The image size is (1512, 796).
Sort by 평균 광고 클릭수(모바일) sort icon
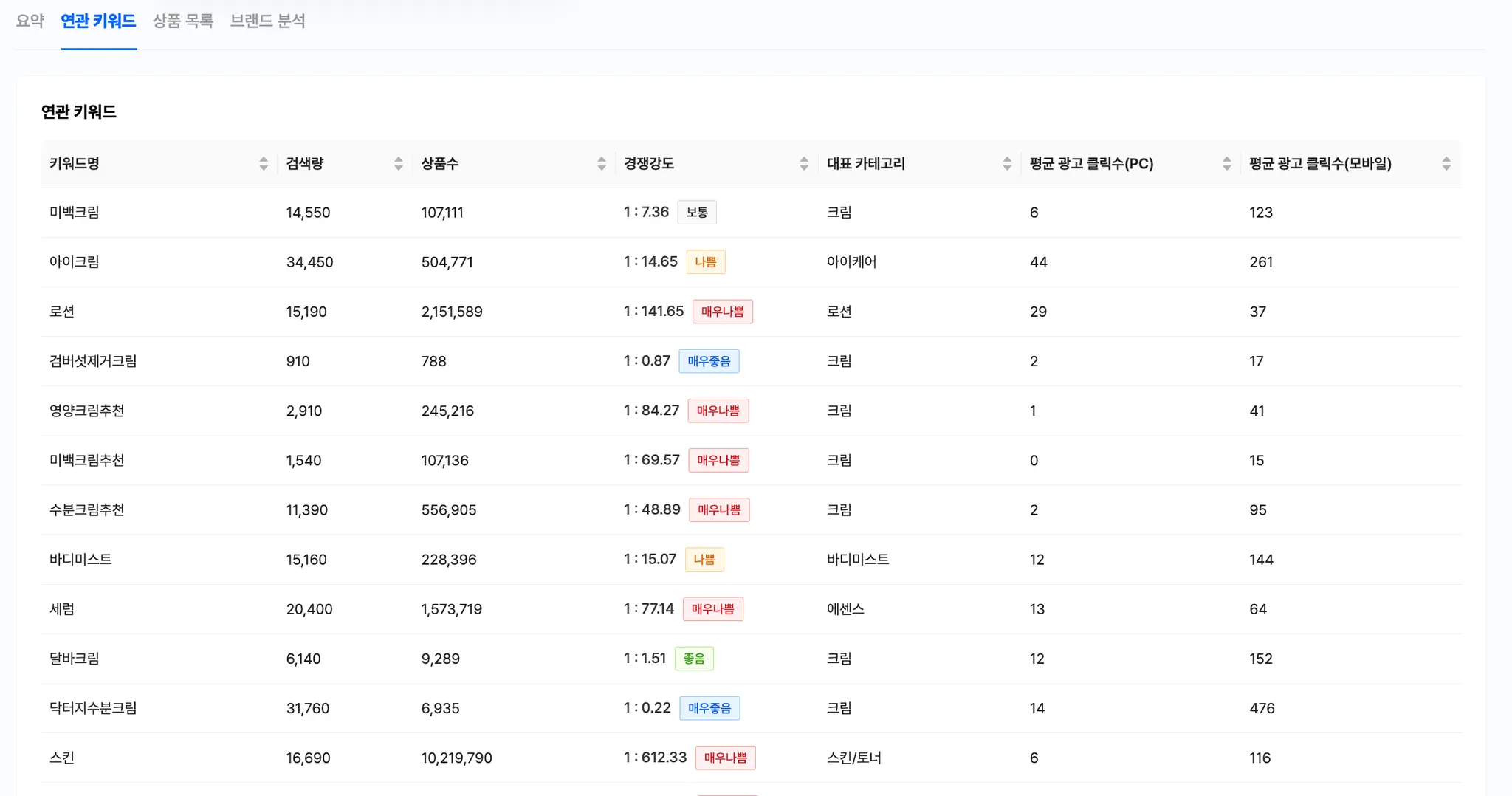pos(1446,164)
